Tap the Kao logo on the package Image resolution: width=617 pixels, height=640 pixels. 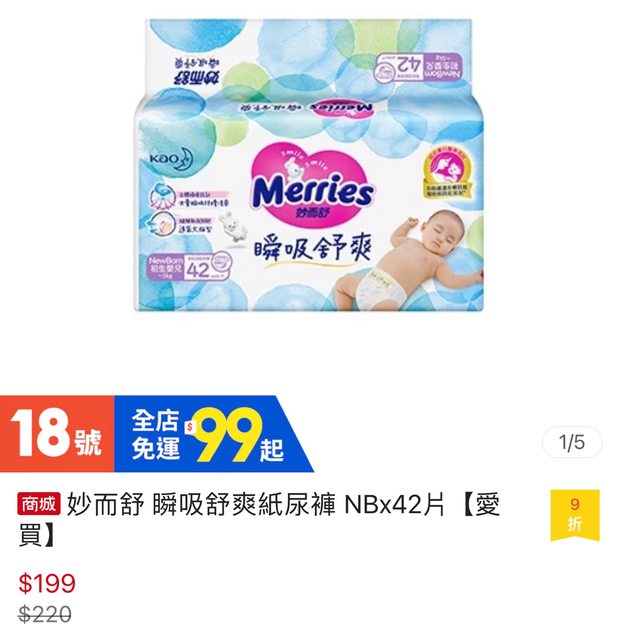(171, 159)
